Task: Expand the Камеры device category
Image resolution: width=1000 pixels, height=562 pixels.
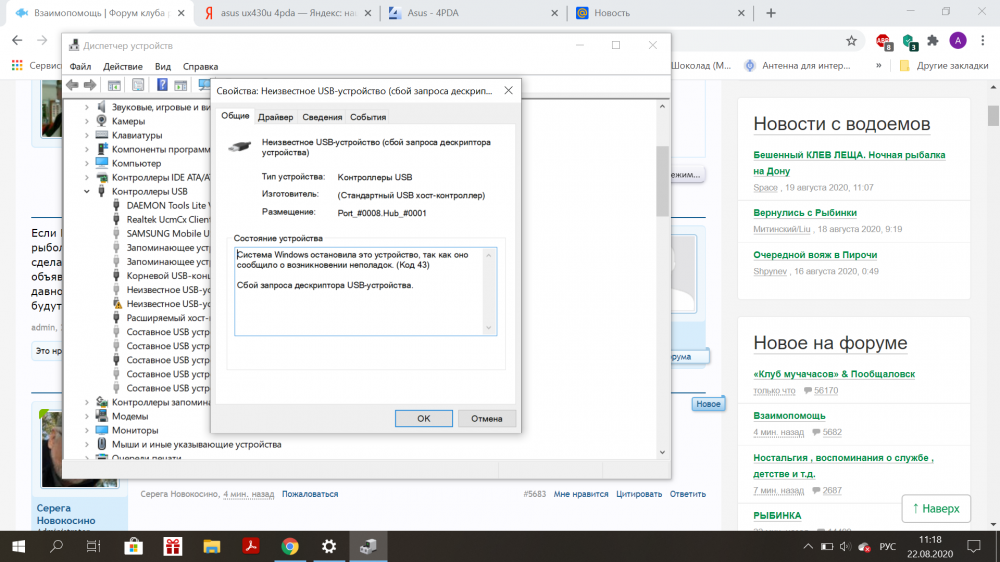Action: 87,121
